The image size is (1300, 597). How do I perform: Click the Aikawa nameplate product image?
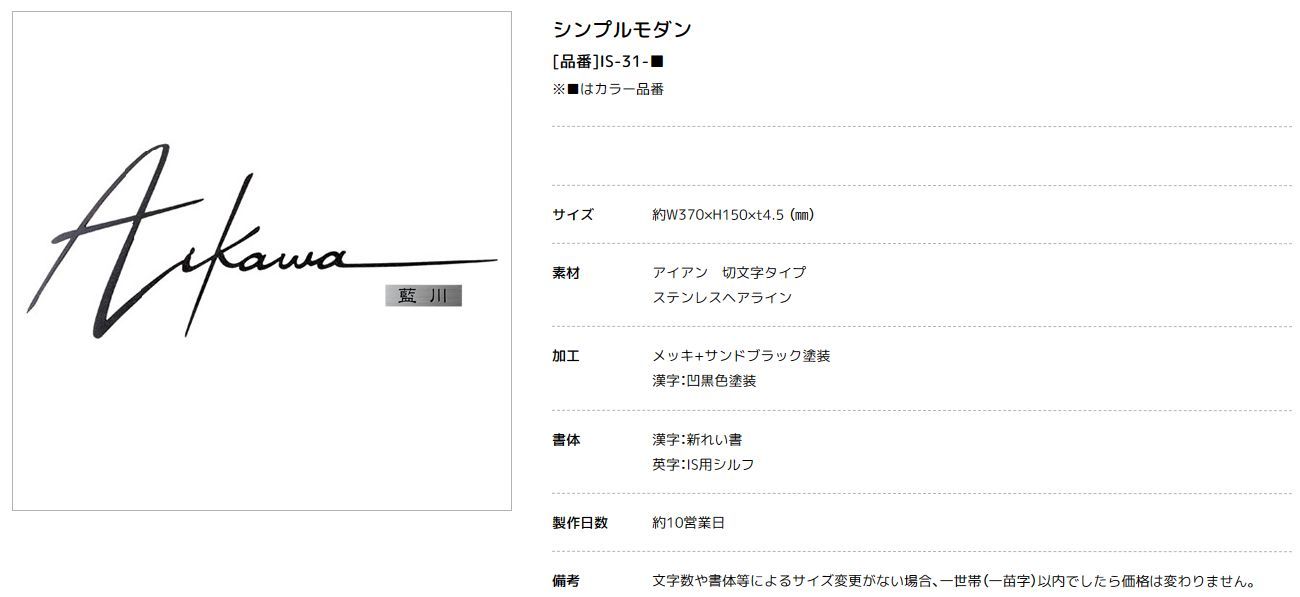[262, 261]
